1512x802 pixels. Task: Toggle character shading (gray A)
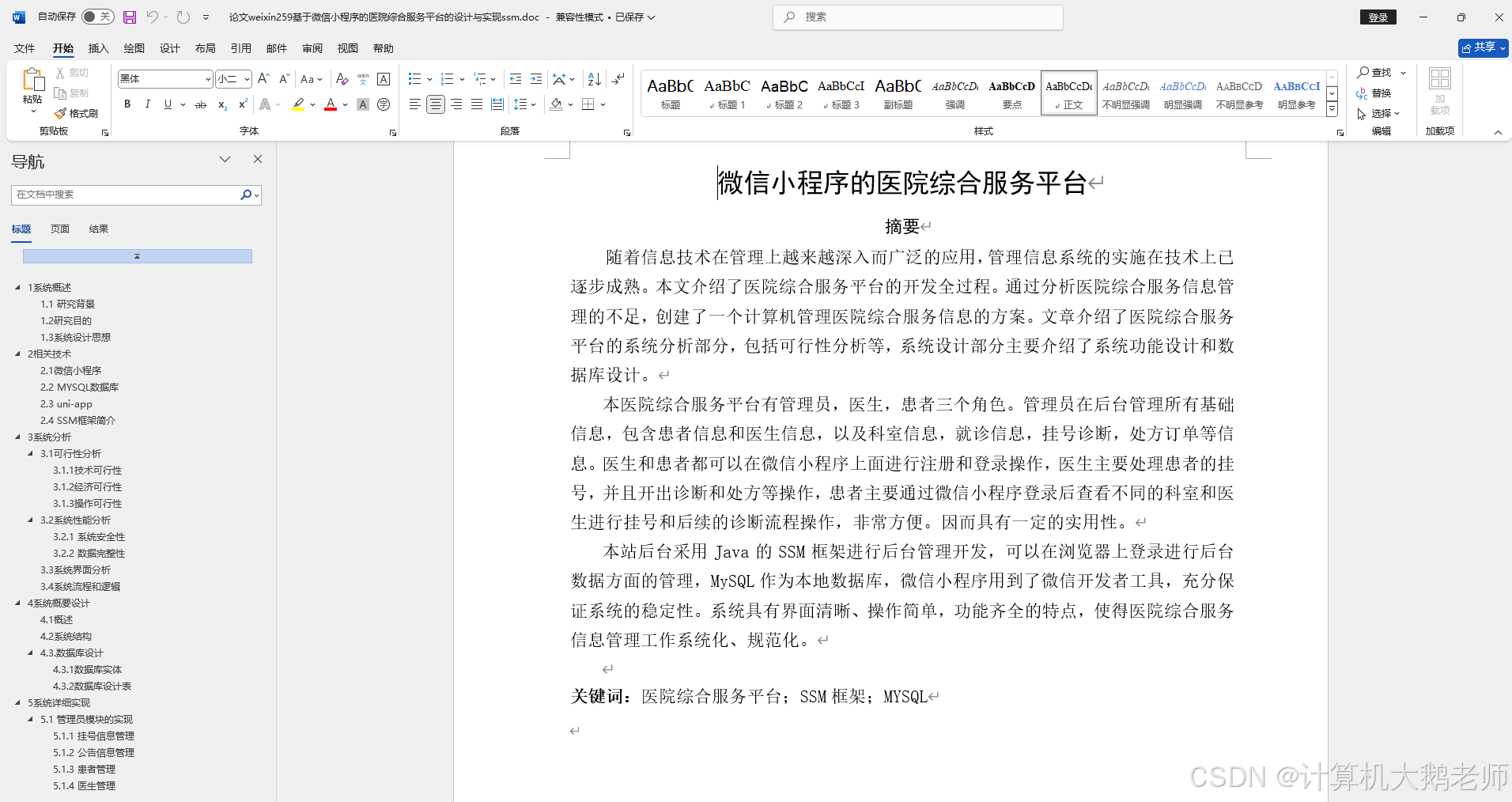(x=363, y=104)
